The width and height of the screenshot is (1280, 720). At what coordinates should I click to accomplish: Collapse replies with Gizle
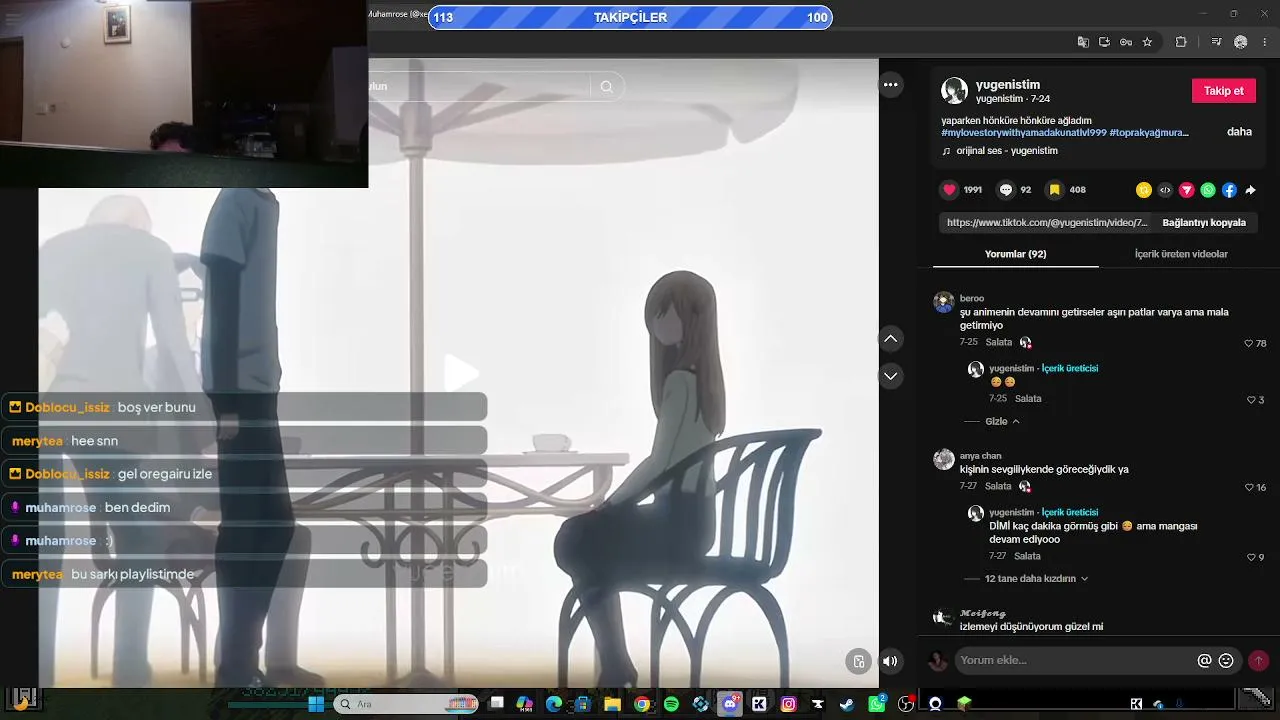[1003, 422]
